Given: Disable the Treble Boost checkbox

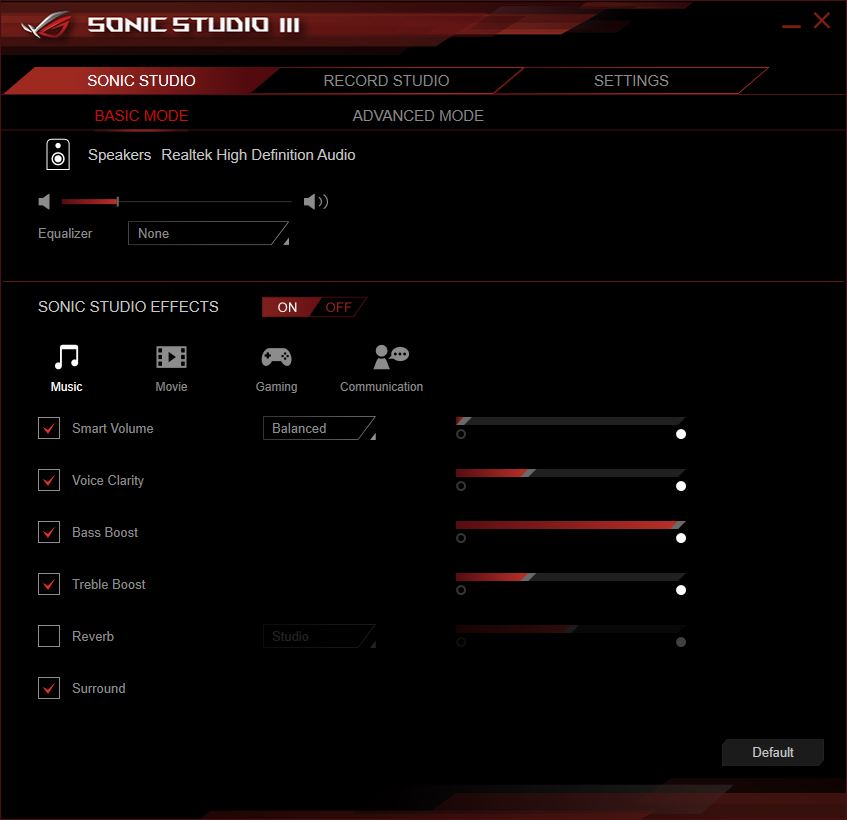Looking at the screenshot, I should 49,584.
